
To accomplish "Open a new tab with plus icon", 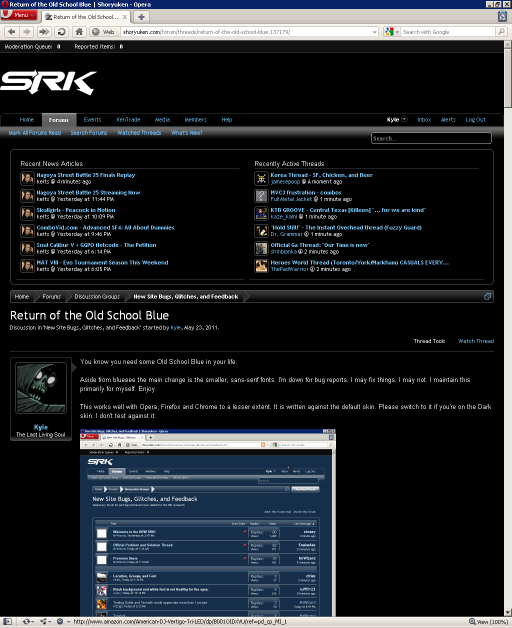I will click(x=141, y=17).
